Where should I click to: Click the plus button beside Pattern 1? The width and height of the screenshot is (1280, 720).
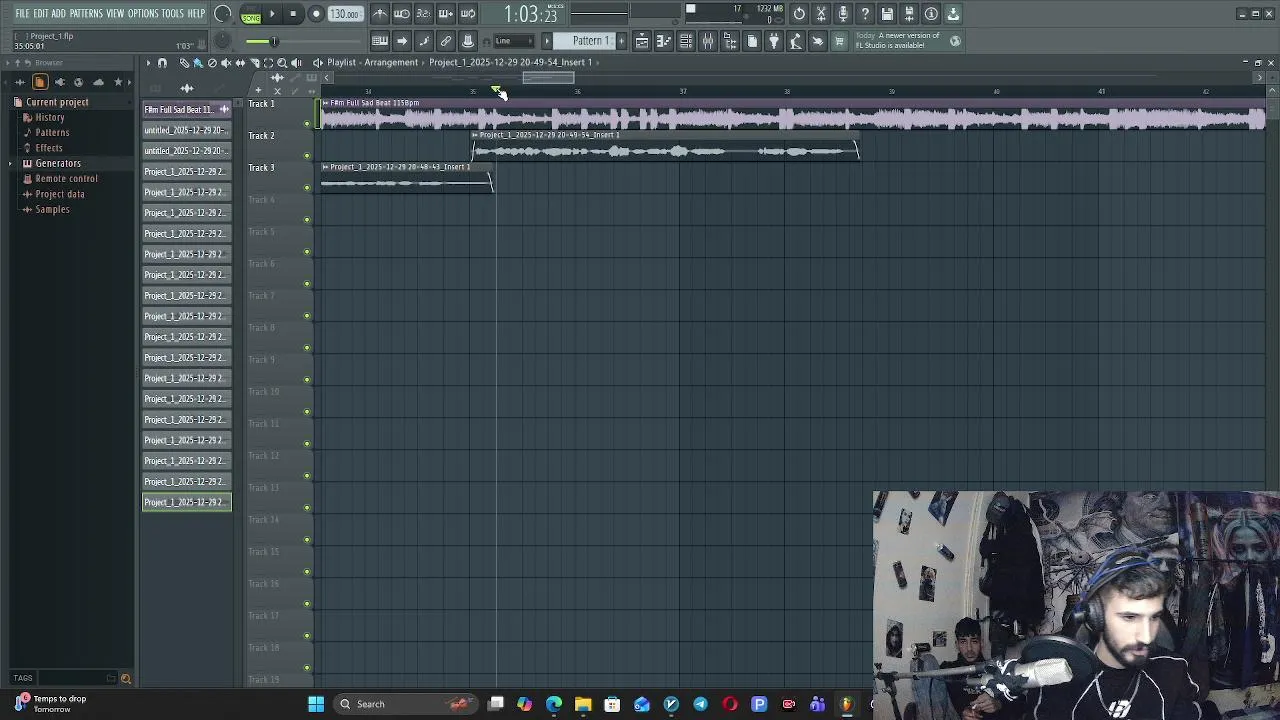tap(621, 41)
